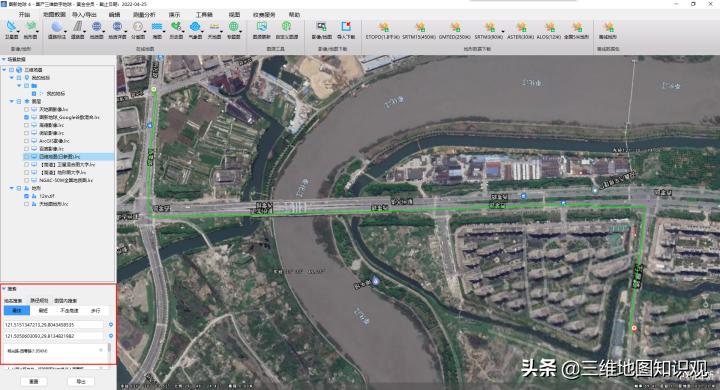Click the blue water-drop marker on the river
The width and height of the screenshot is (720, 390).
point(376,280)
